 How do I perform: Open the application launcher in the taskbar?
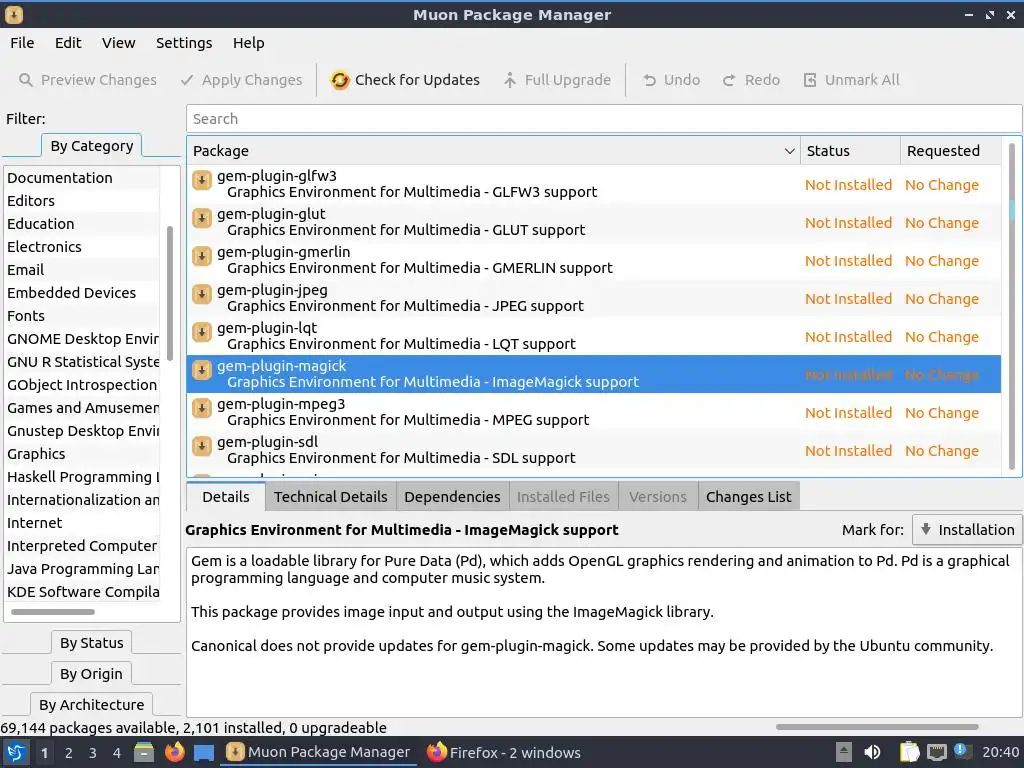[16, 752]
